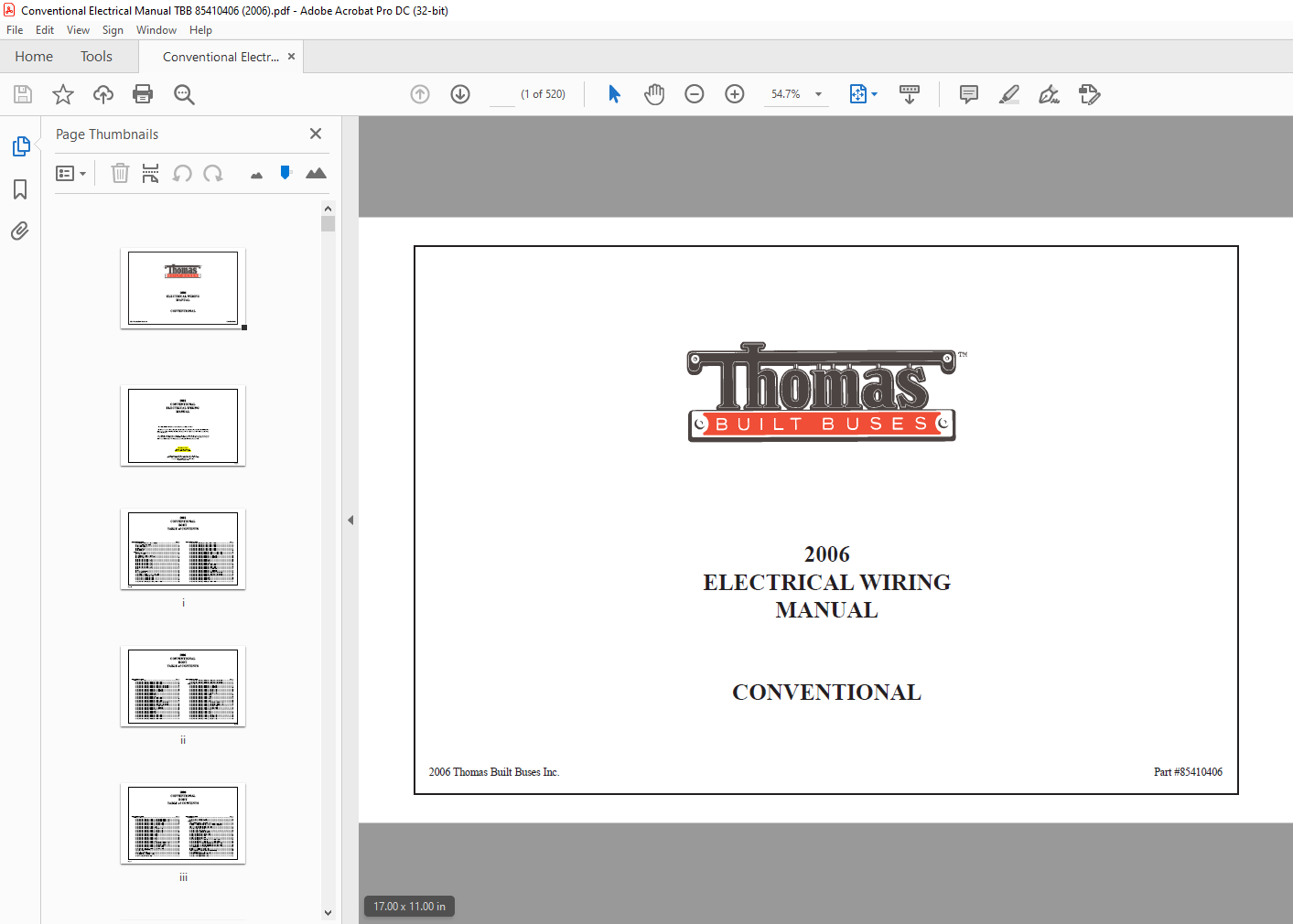Click the 54.7% zoom value field
This screenshot has width=1293, height=924.
click(786, 94)
